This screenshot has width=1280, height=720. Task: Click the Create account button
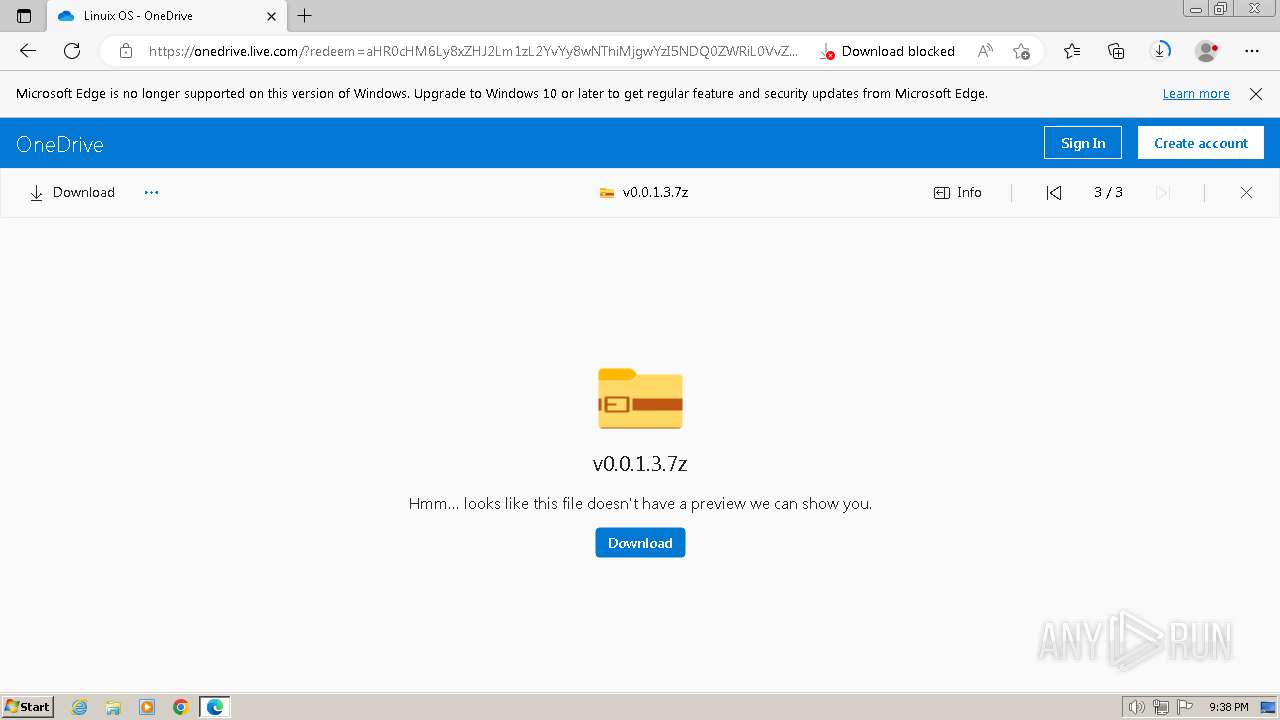1201,143
